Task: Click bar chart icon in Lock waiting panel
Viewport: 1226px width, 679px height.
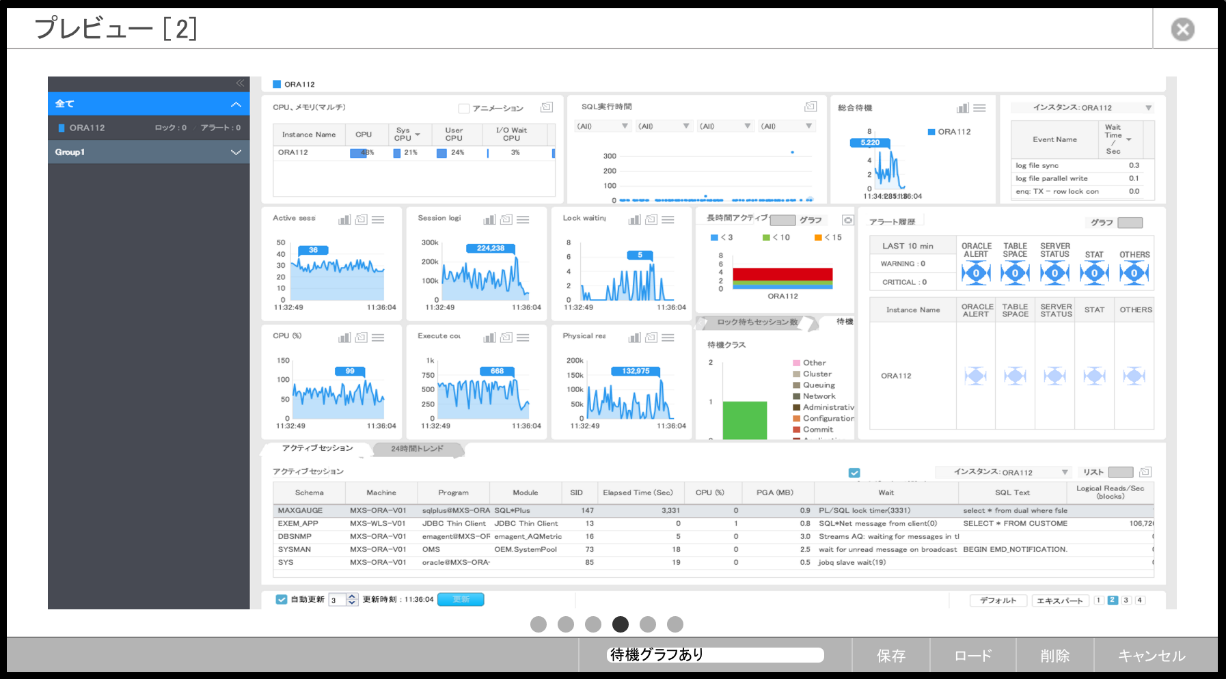Action: [635, 219]
